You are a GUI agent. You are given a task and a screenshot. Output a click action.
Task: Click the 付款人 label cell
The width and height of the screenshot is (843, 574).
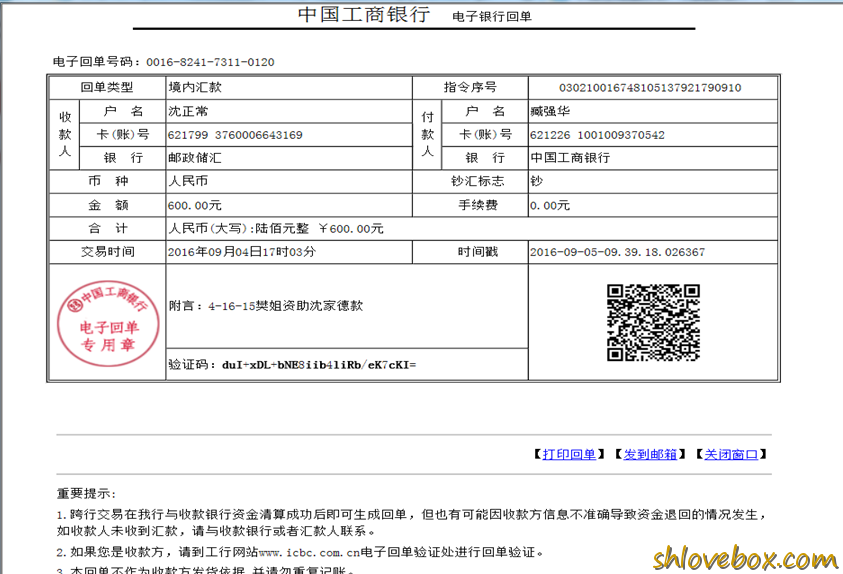(427, 134)
